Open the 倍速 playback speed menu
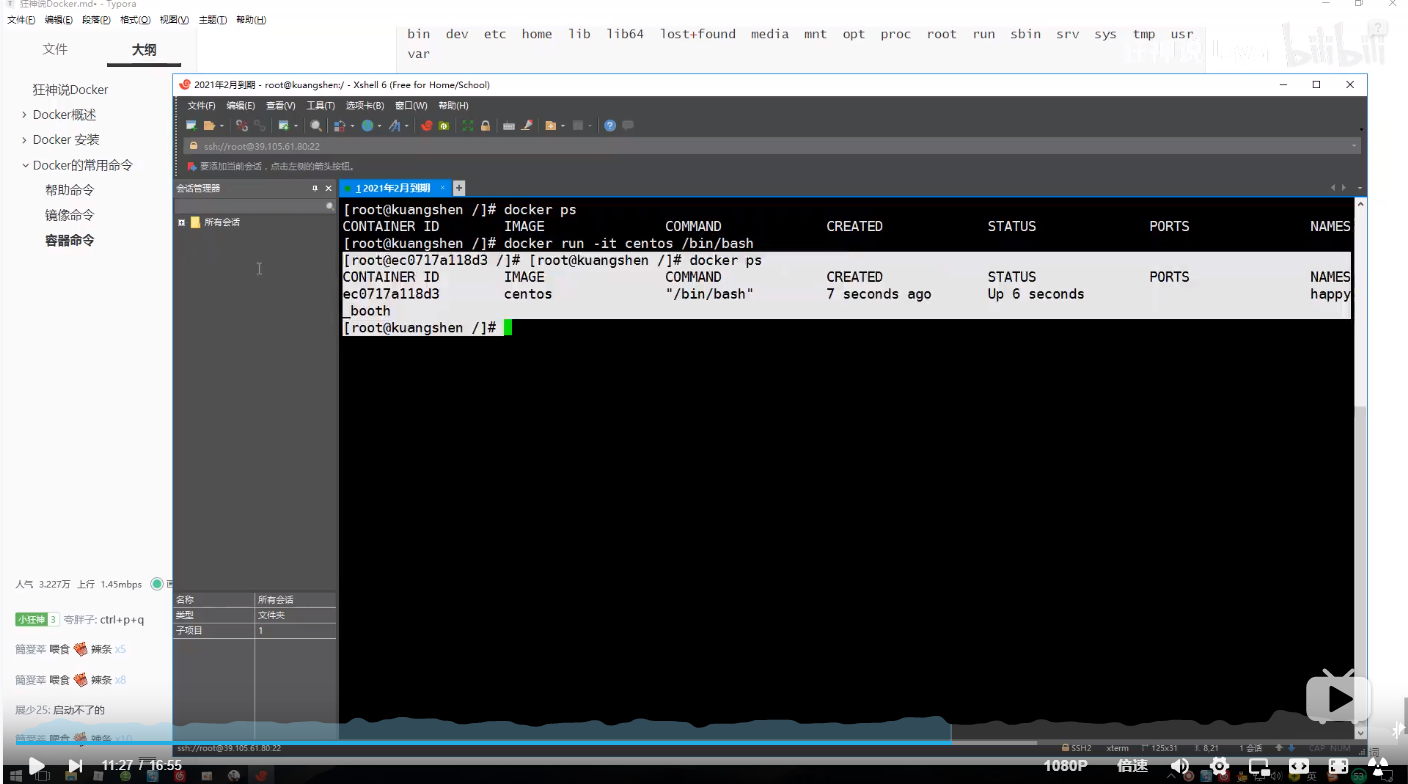 point(1133,766)
